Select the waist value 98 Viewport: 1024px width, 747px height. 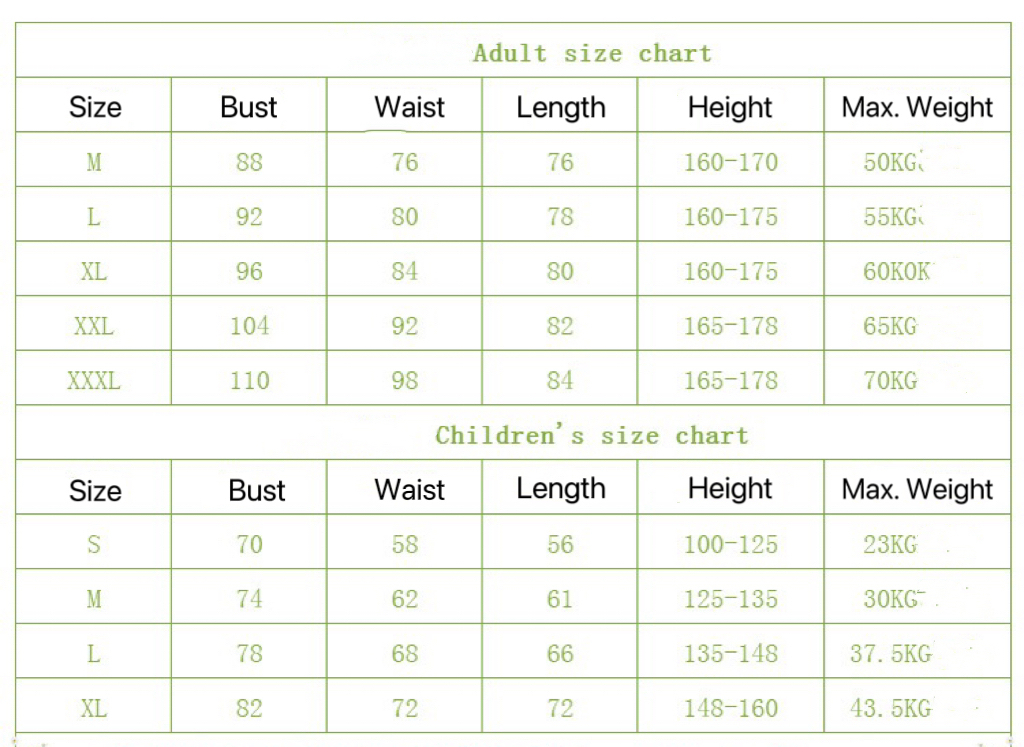coord(405,380)
